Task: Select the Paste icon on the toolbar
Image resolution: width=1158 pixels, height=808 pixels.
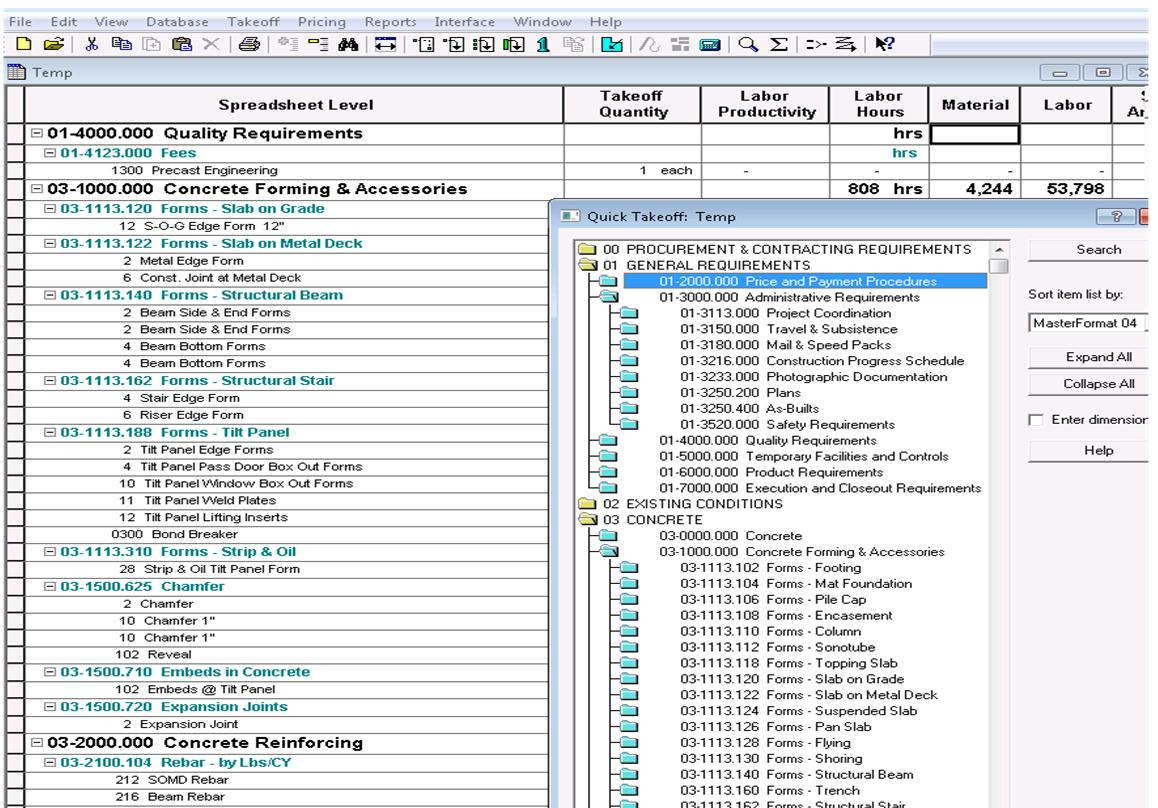Action: [184, 41]
